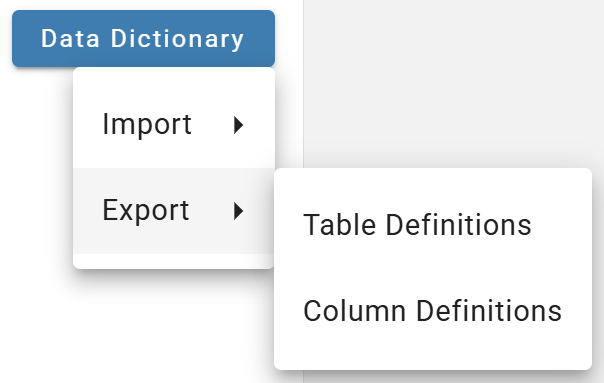Click the word Column in Column Definitions

354,311
